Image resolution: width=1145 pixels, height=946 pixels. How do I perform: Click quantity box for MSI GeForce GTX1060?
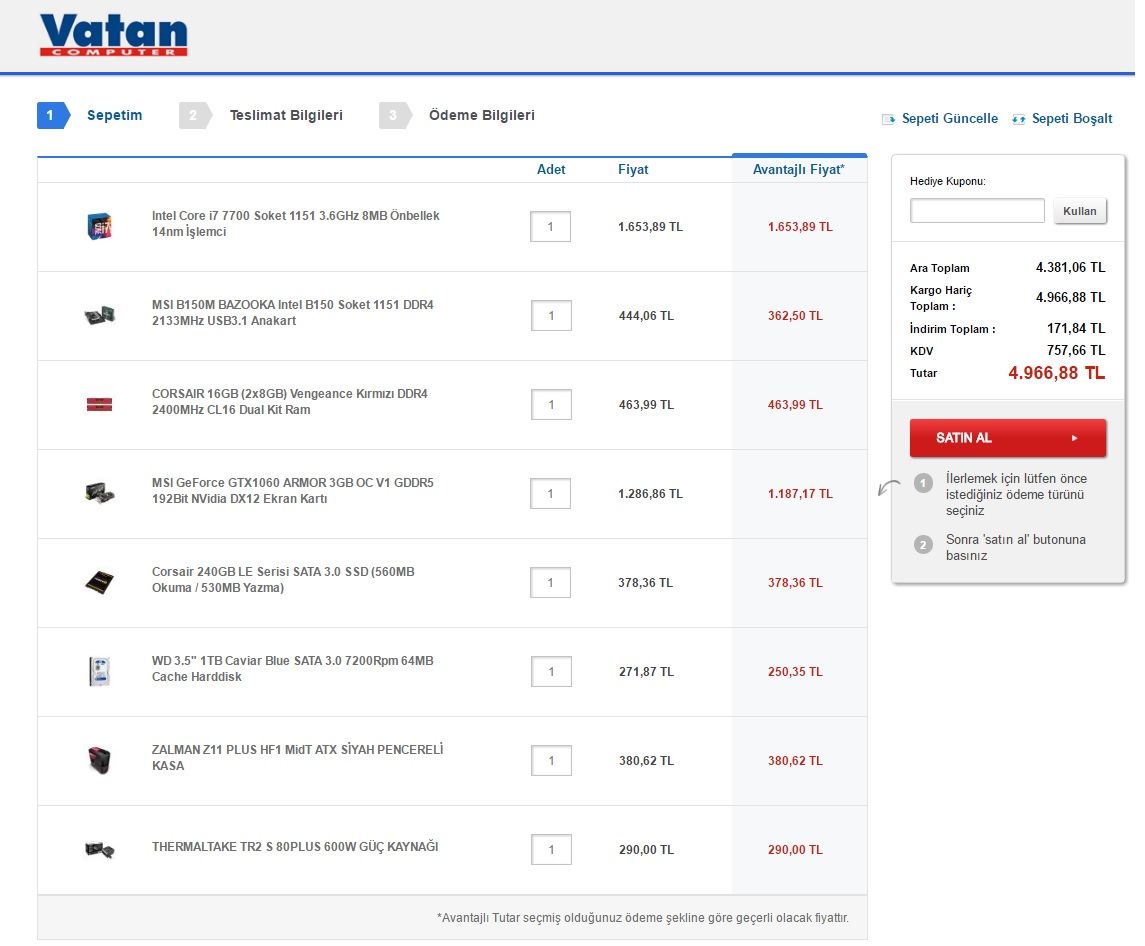click(551, 494)
